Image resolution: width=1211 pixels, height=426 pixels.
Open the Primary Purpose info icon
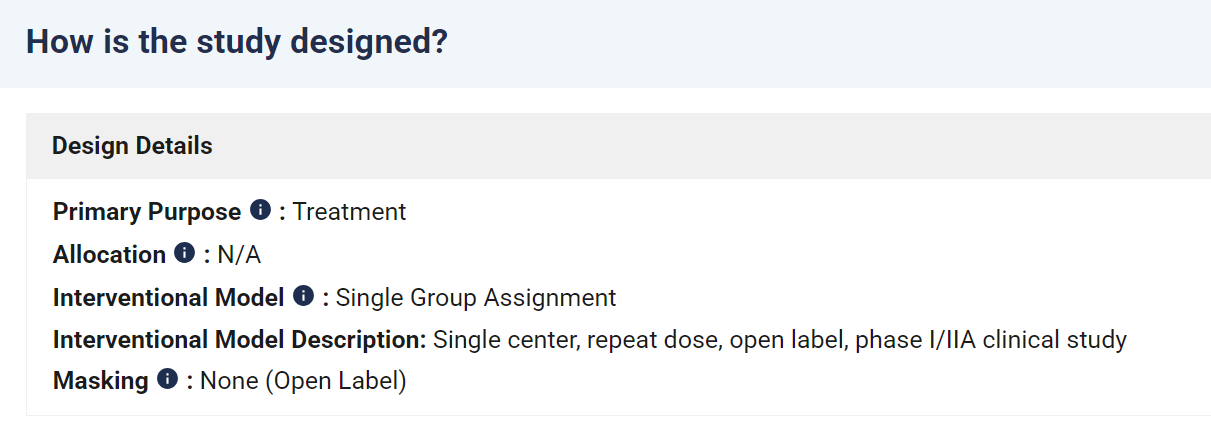coord(260,210)
